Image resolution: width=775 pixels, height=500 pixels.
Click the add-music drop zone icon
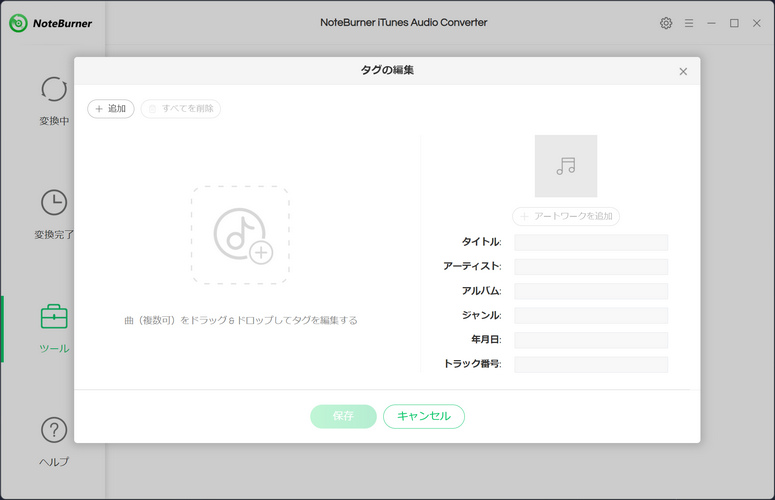coord(240,235)
